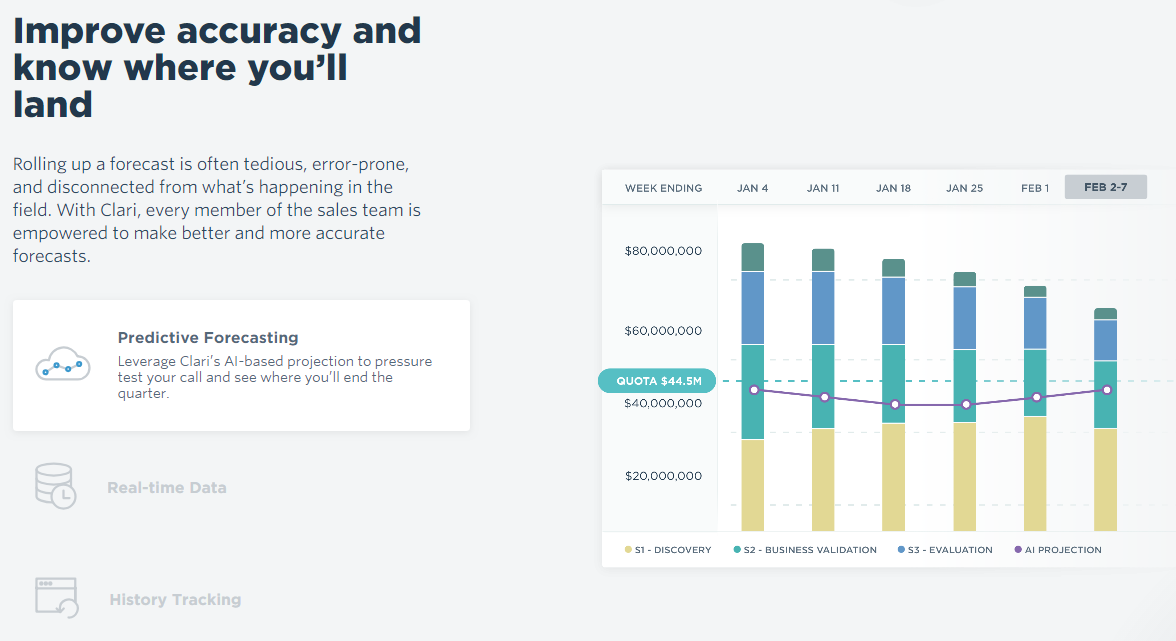The width and height of the screenshot is (1176, 641).
Task: Select the JAN 4 week column header
Action: (x=752, y=188)
